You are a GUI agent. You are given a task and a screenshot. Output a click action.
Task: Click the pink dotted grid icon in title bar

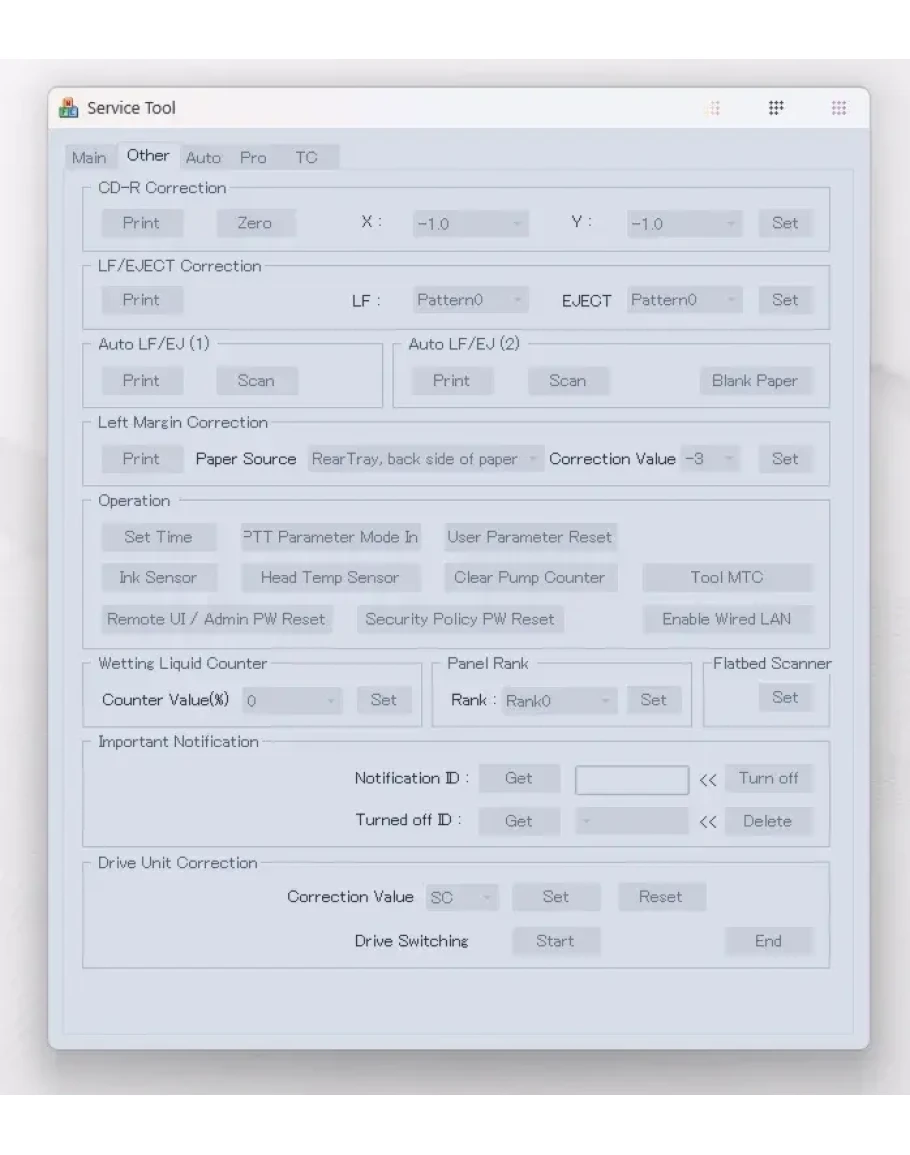(x=839, y=108)
